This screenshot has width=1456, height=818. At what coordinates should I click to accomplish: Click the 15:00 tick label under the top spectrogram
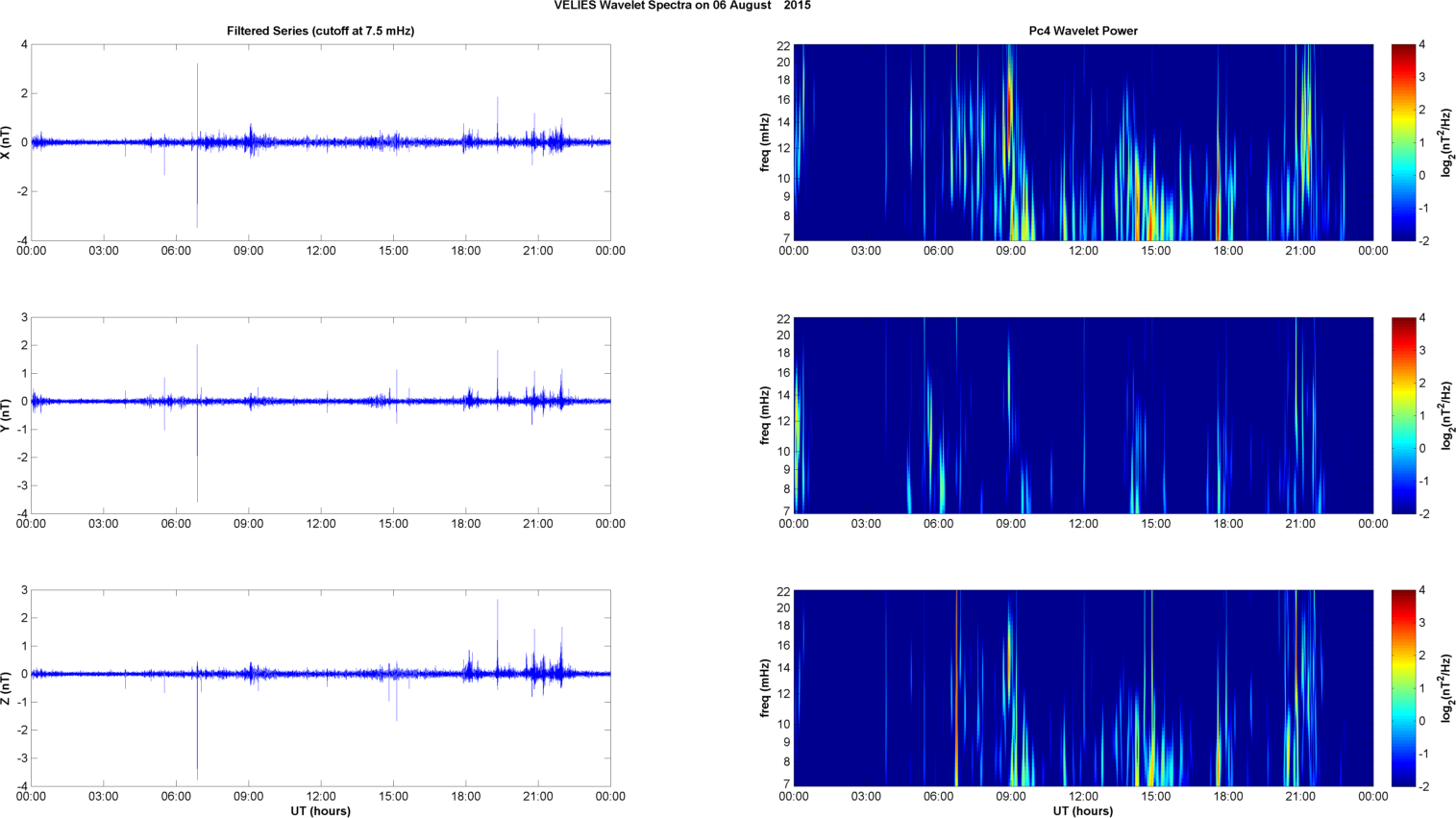point(1156,251)
